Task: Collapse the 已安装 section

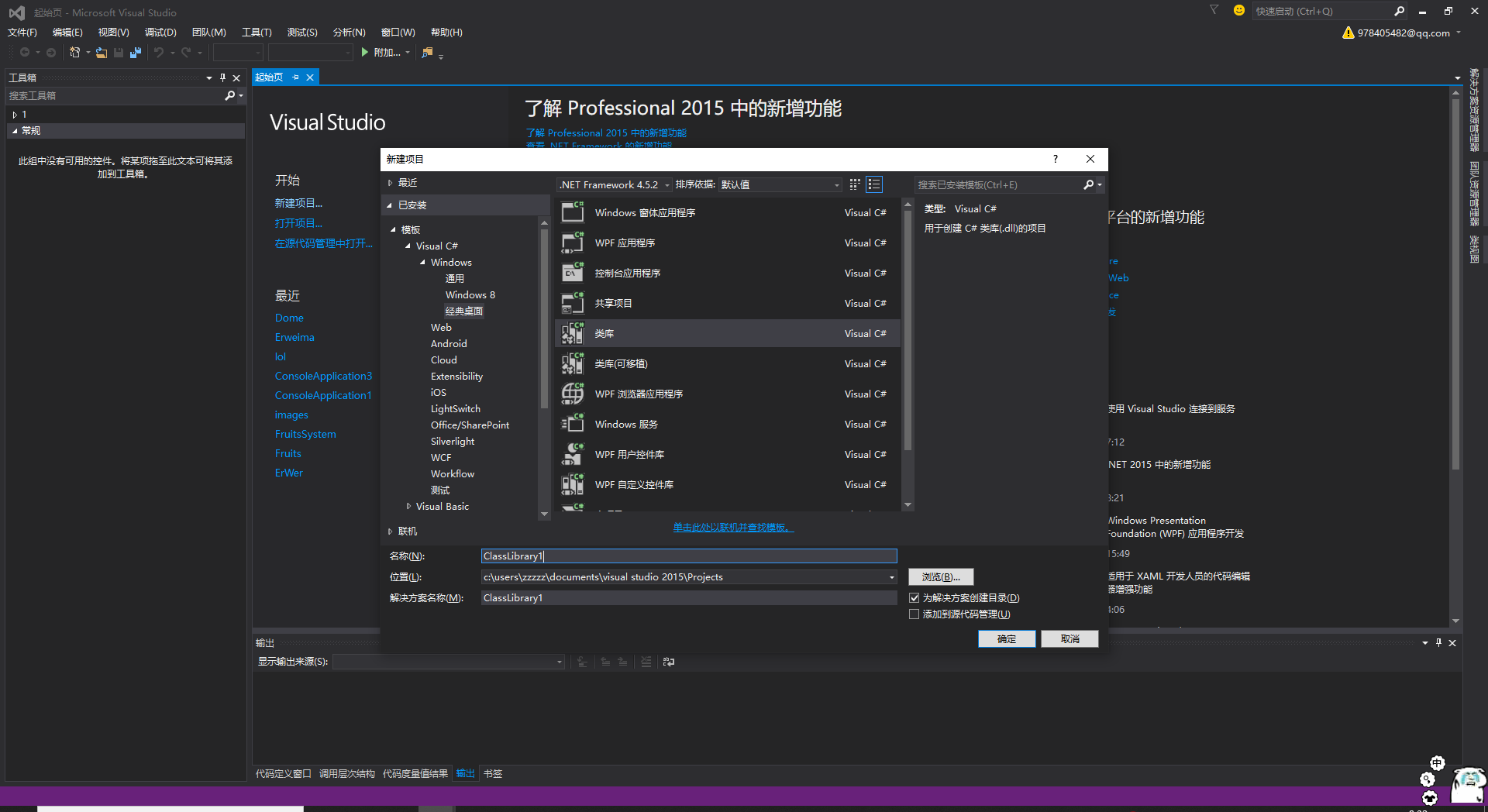Action: (390, 205)
